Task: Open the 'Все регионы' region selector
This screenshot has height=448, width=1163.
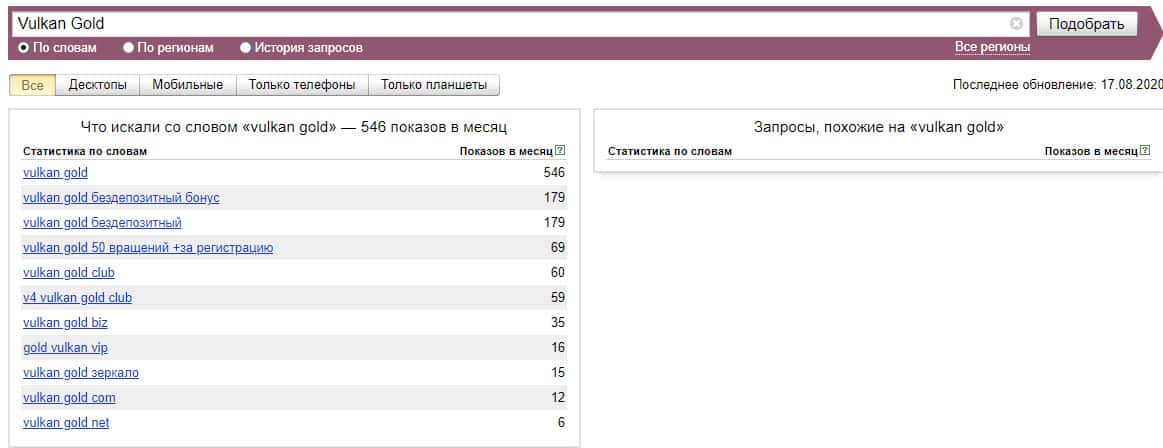Action: (x=992, y=47)
